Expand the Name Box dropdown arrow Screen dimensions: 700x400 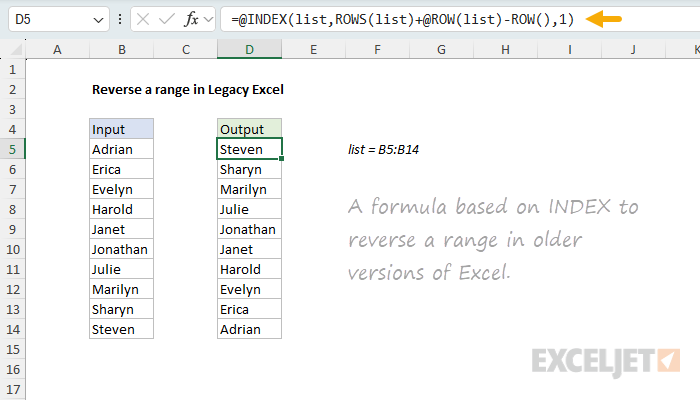tap(98, 20)
